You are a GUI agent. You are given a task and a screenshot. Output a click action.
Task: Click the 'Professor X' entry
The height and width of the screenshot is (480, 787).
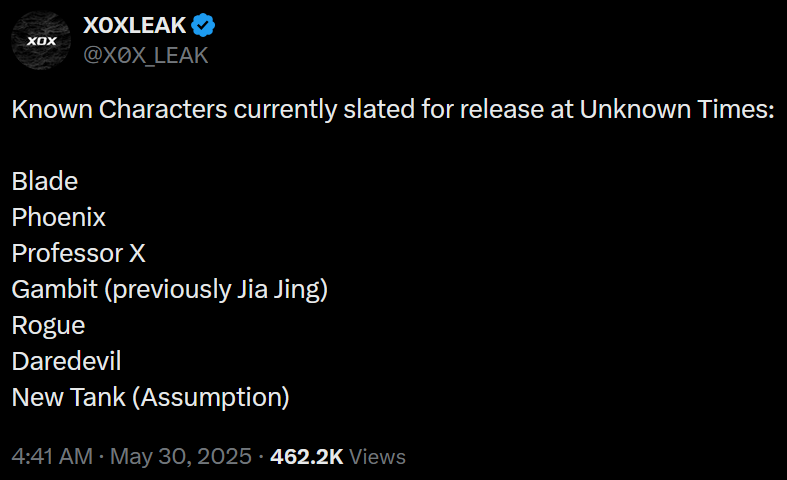pos(79,253)
